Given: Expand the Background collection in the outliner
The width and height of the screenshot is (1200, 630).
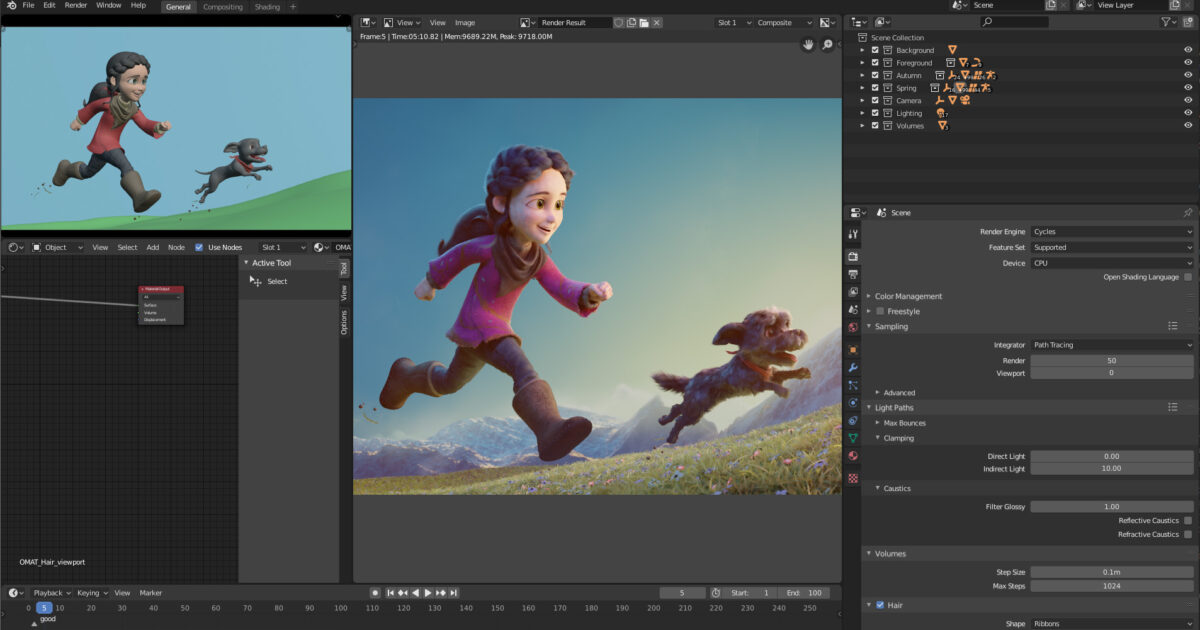Looking at the screenshot, I should [862, 50].
